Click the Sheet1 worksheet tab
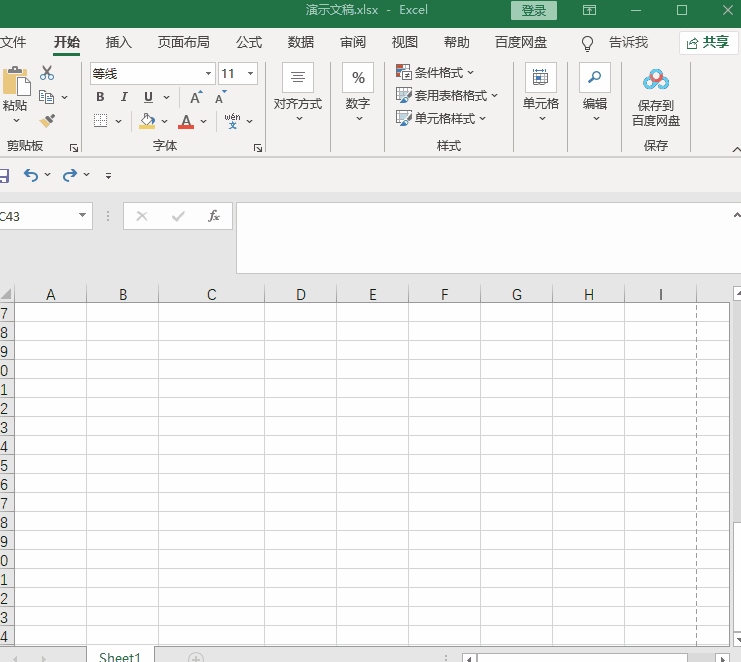Image resolution: width=741 pixels, height=662 pixels. point(120,656)
